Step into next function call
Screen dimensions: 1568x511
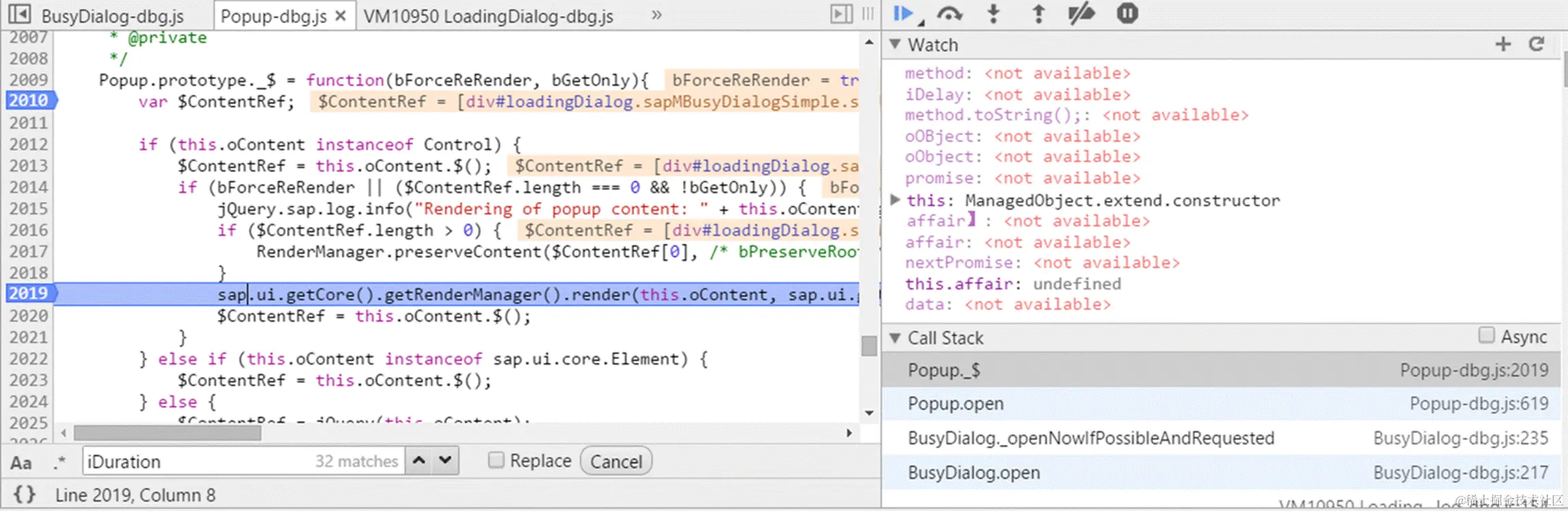tap(994, 14)
